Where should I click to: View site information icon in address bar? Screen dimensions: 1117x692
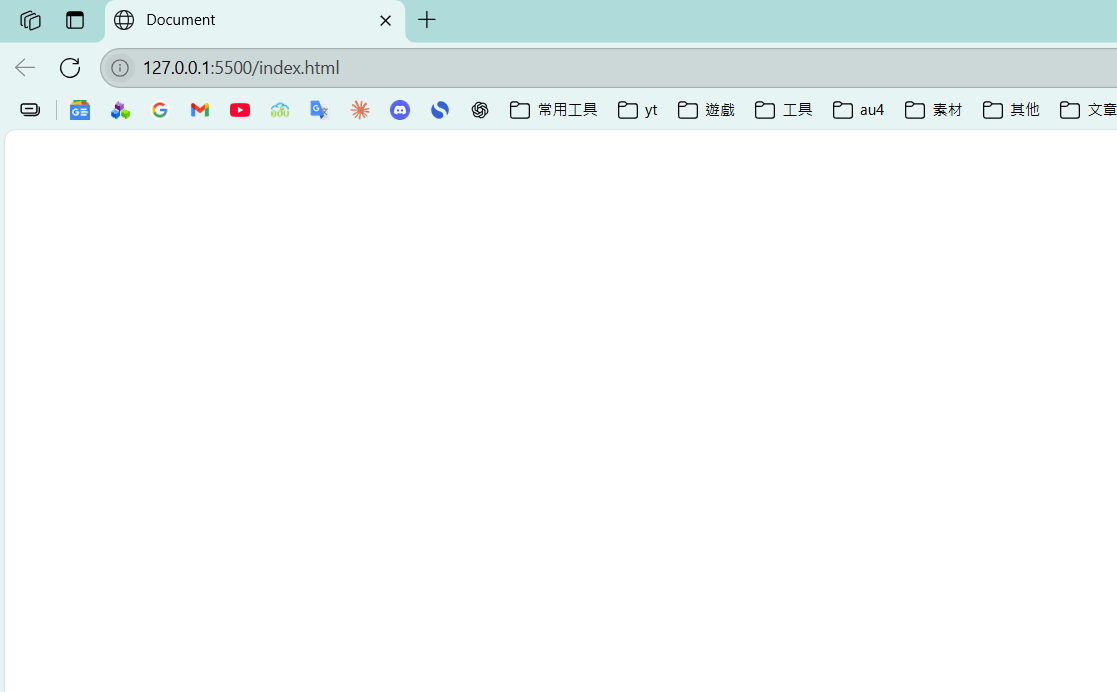(x=120, y=68)
